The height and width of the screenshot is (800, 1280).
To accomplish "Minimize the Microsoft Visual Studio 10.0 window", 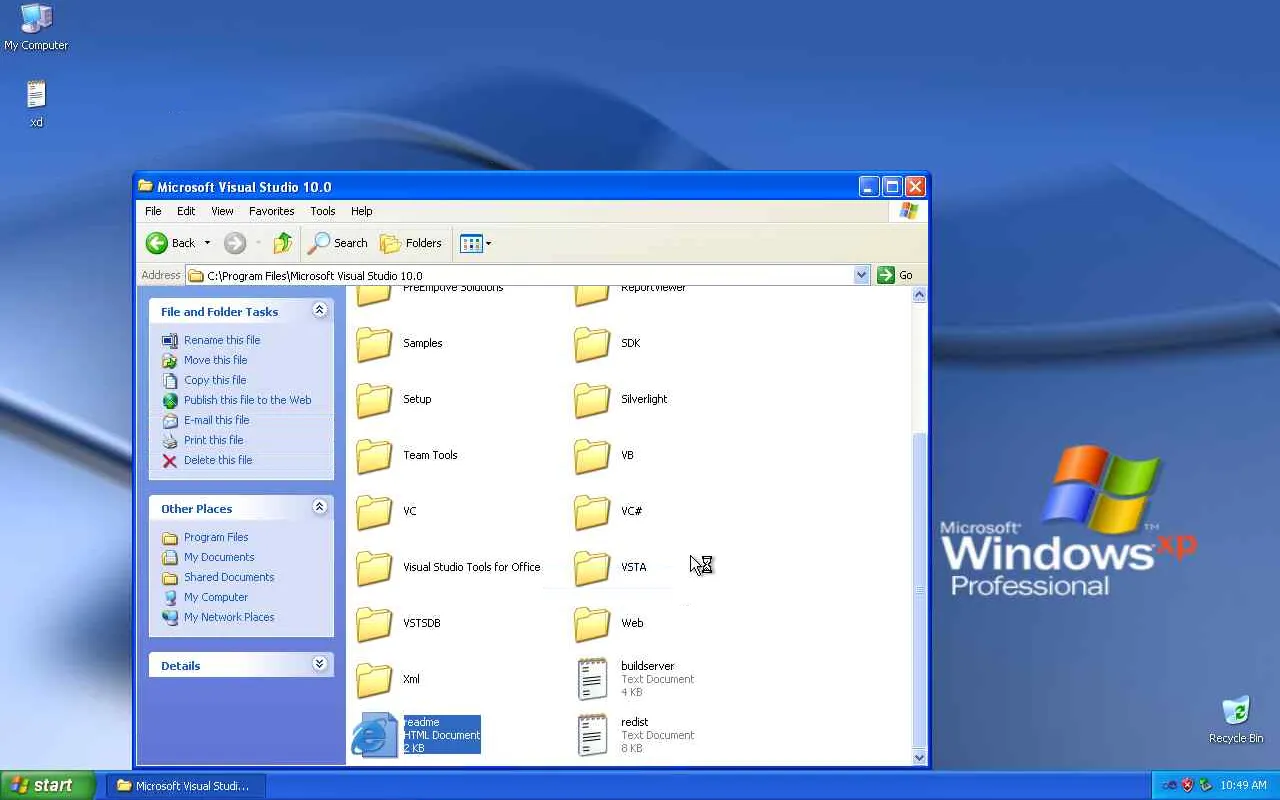I will 868,187.
